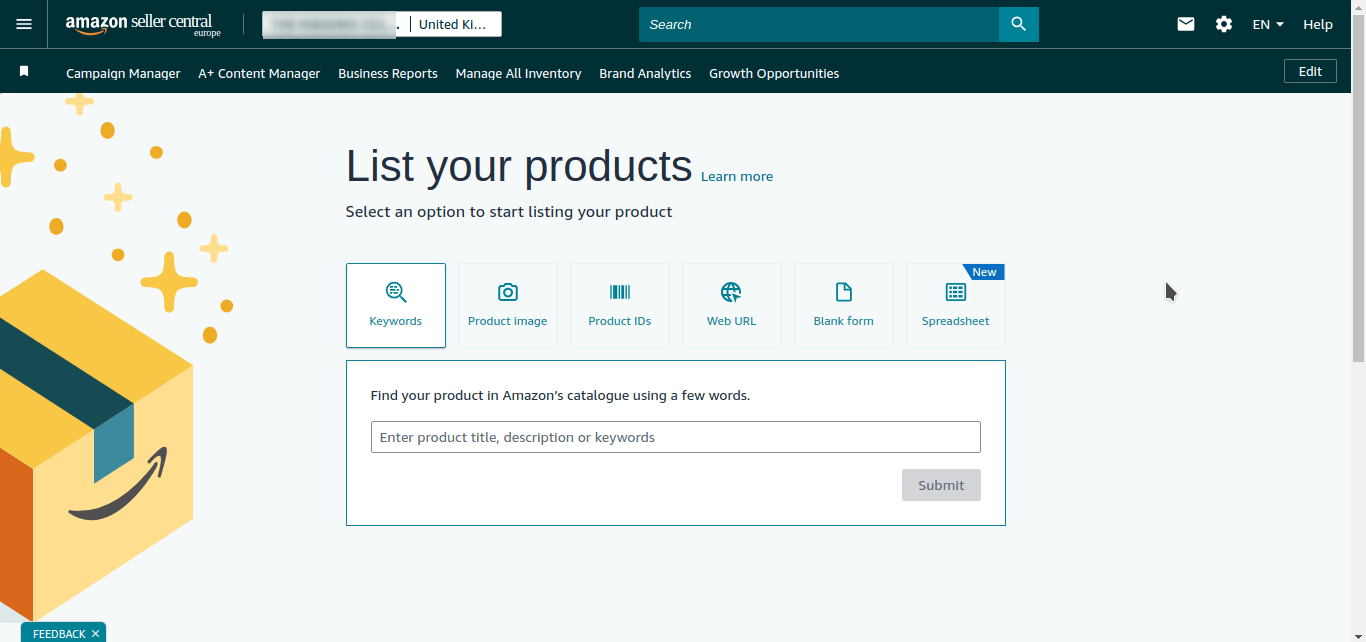Screen dimensions: 1366x642
Task: Close the Feedback tab
Action: tap(96, 634)
